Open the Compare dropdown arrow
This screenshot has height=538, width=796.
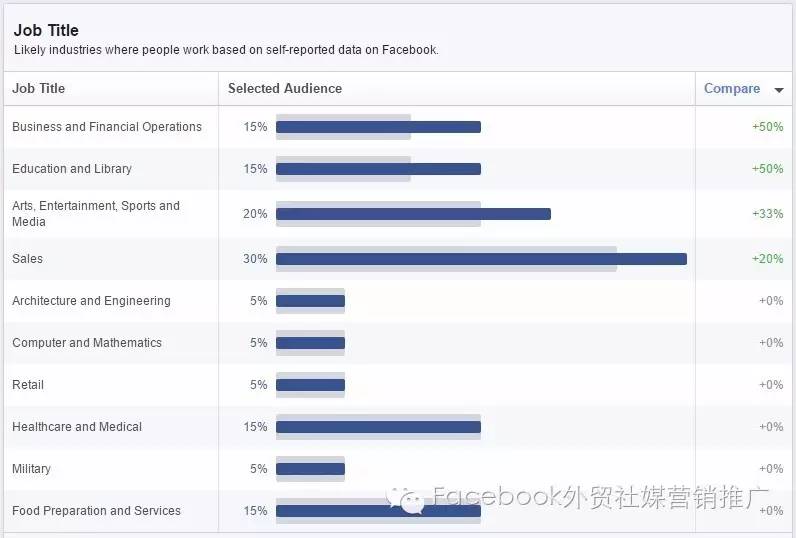pos(779,90)
